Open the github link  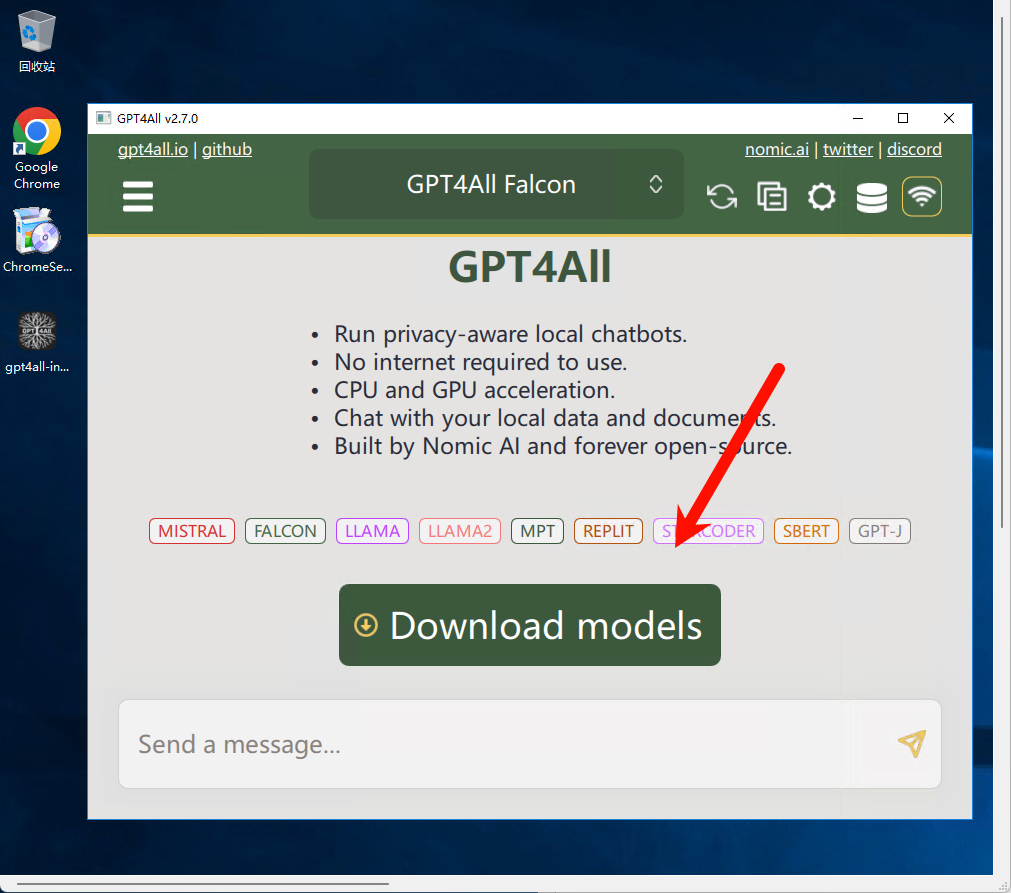(x=227, y=150)
